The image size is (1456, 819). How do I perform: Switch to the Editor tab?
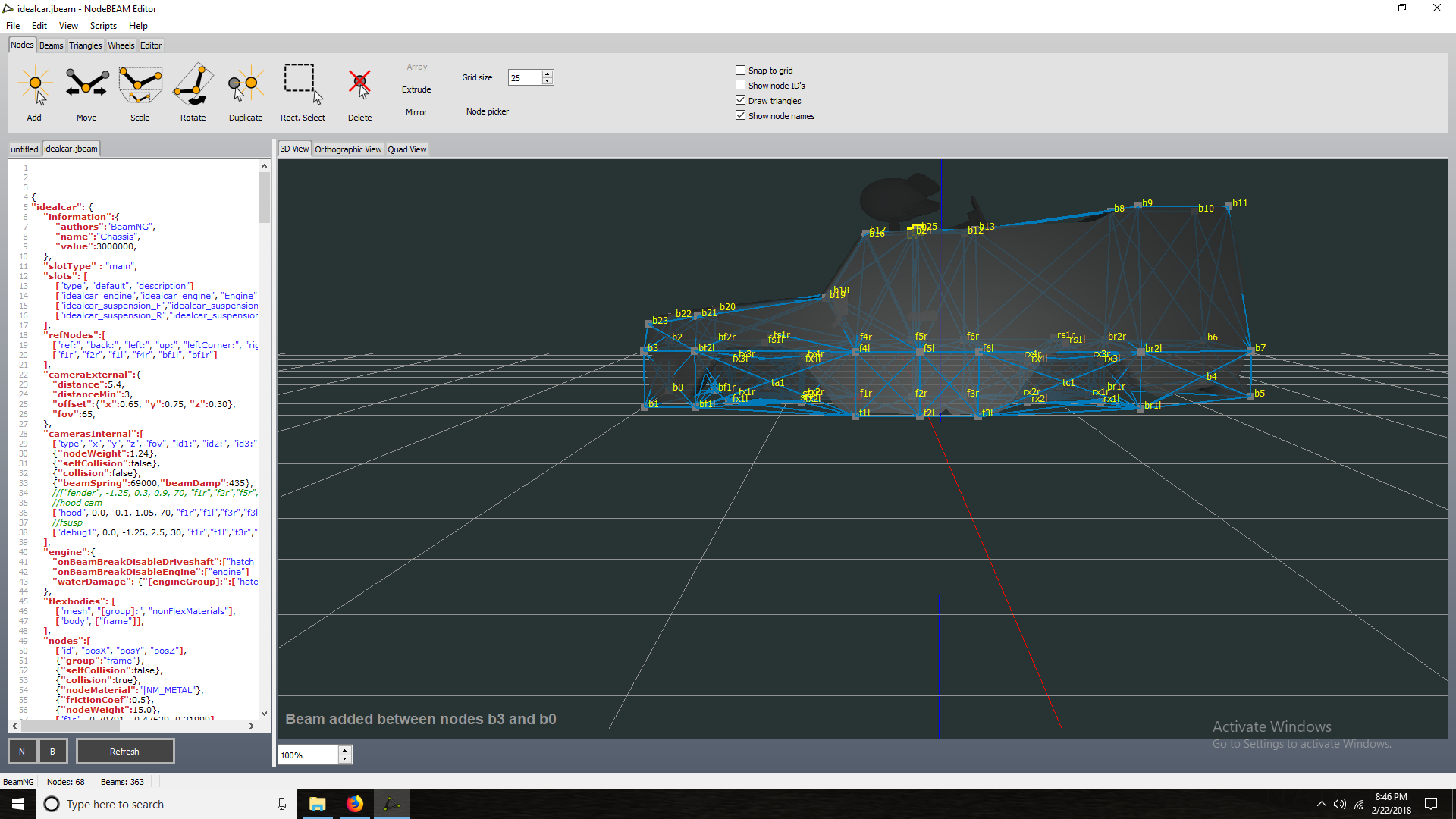coord(151,45)
